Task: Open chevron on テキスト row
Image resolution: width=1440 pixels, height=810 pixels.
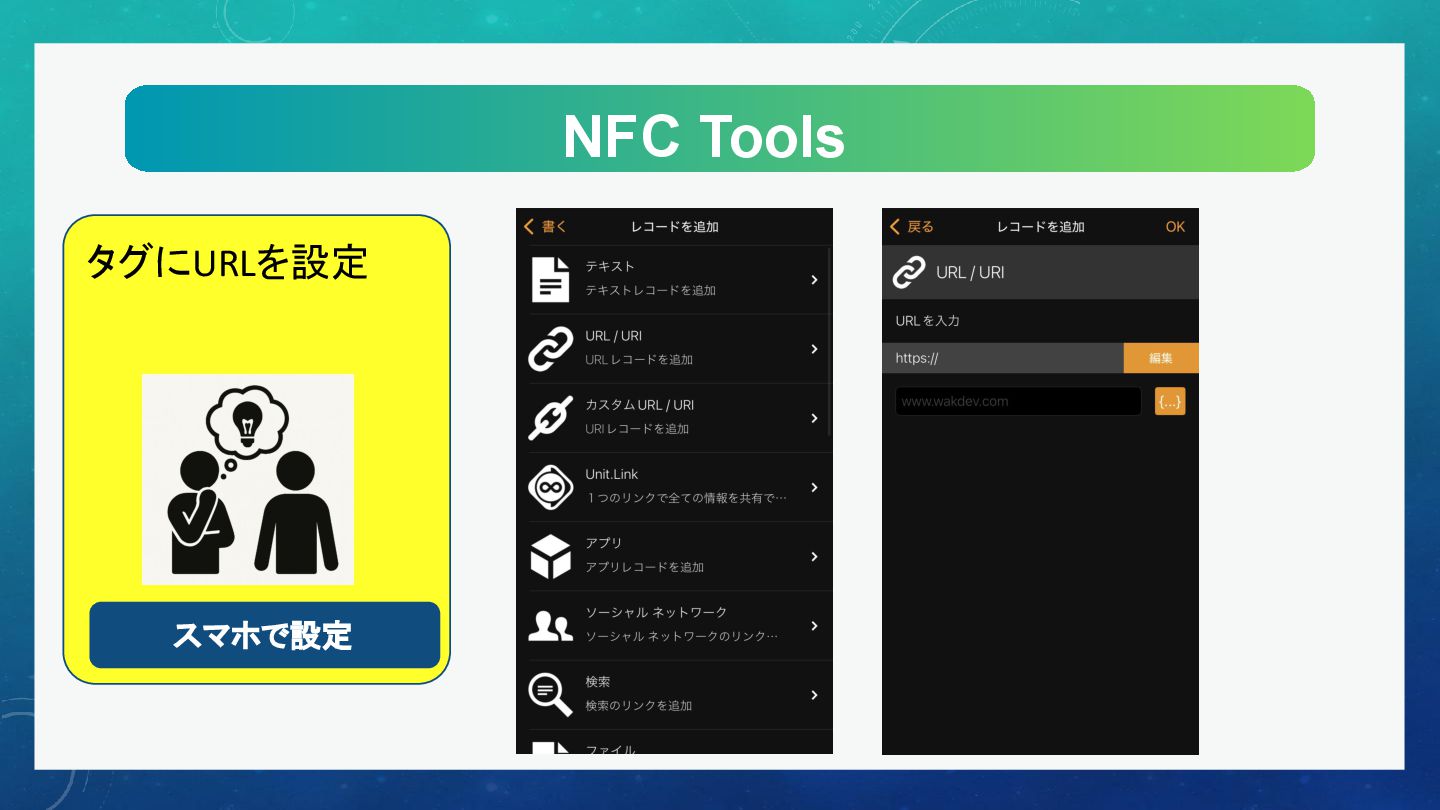Action: (x=815, y=280)
